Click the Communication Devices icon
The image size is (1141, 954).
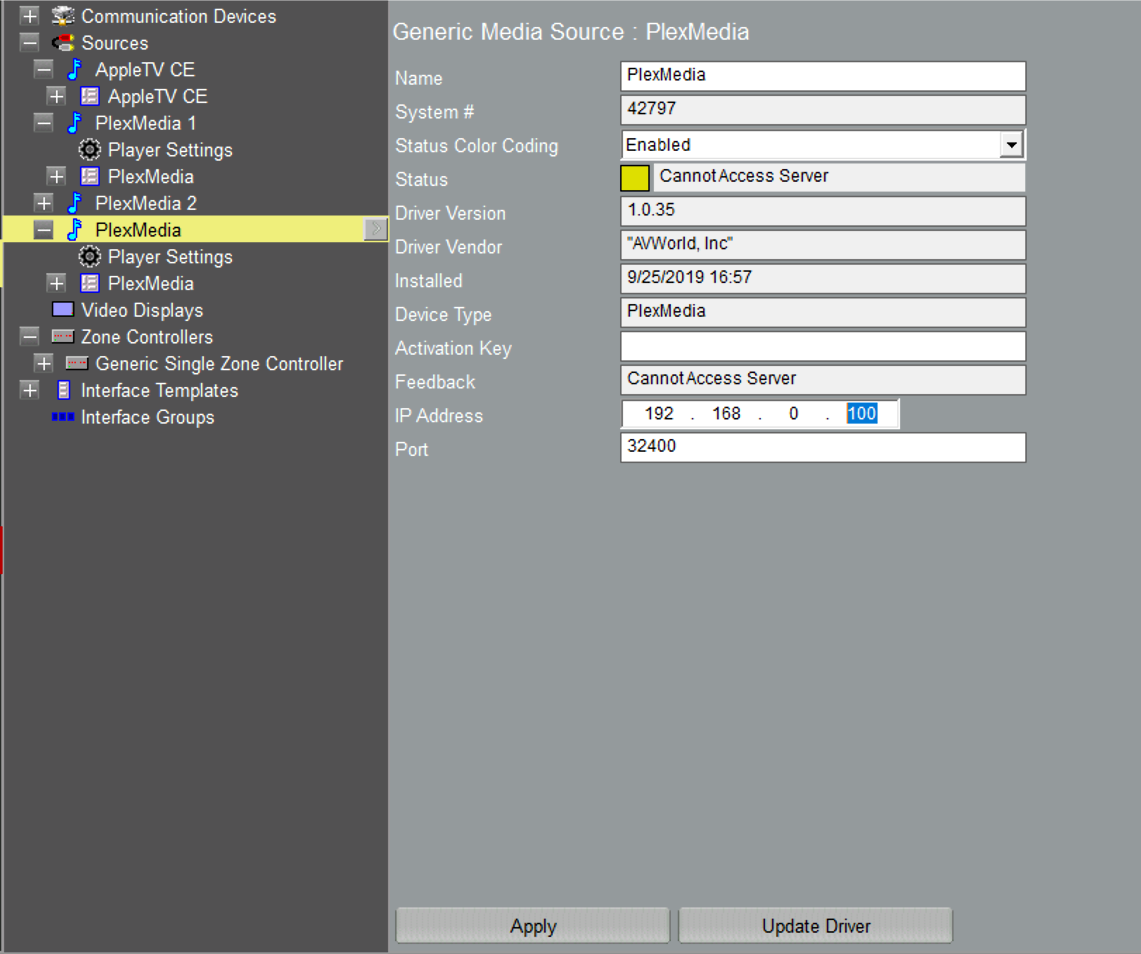pos(63,16)
